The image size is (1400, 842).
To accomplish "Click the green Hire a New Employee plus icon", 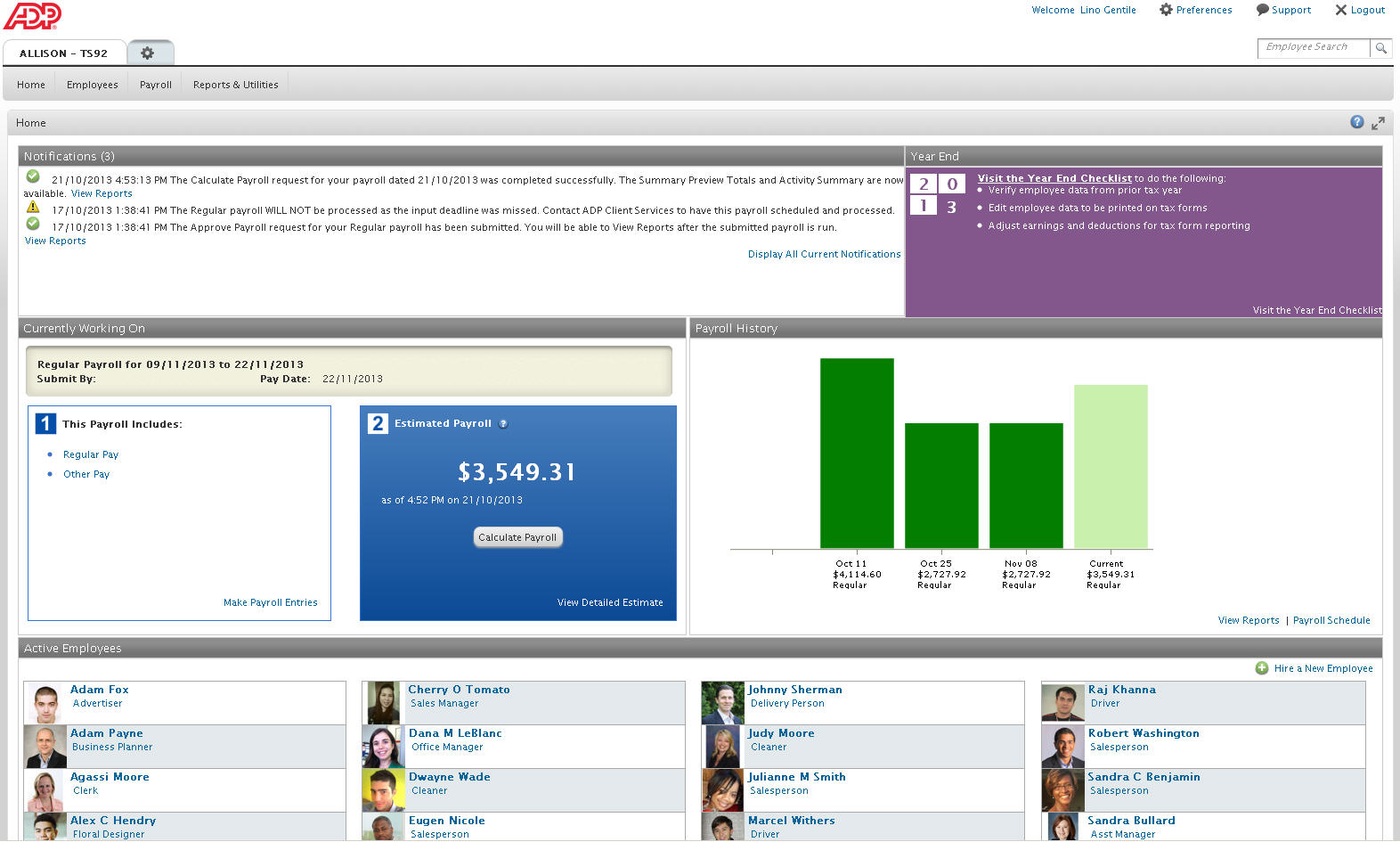I will (1262, 668).
